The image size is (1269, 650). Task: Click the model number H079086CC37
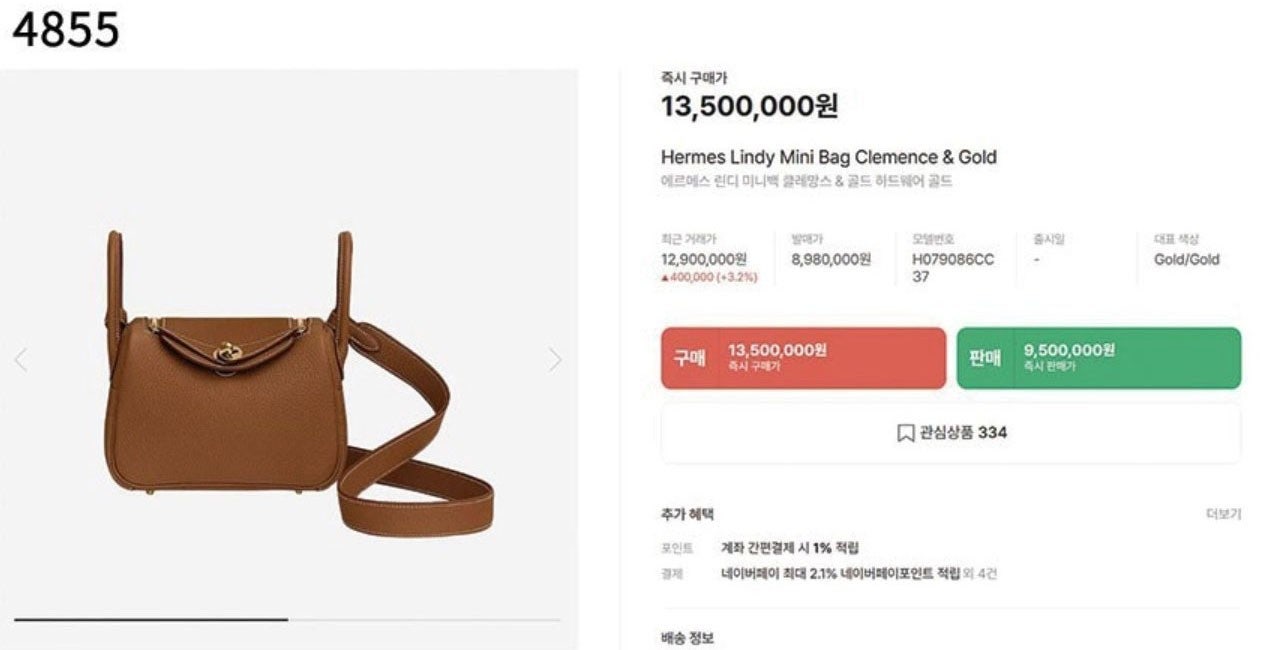pyautogui.click(x=952, y=268)
